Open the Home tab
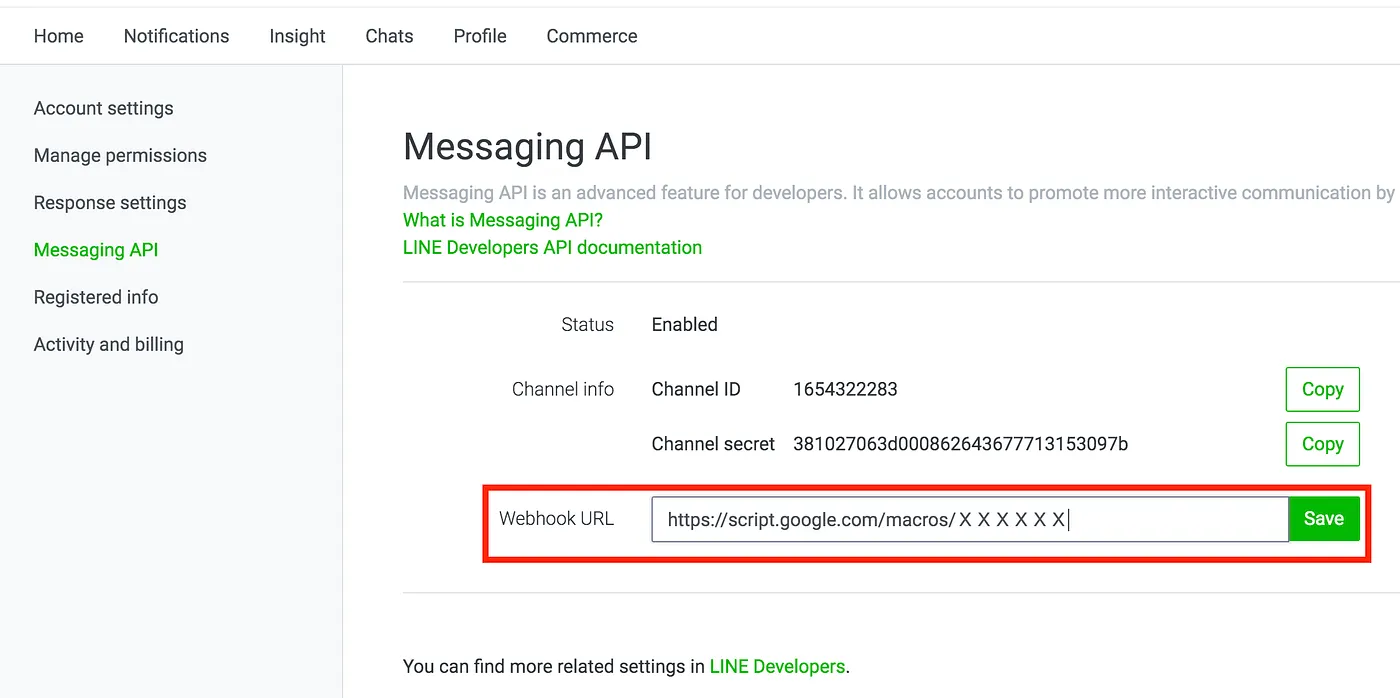1400x698 pixels. pyautogui.click(x=59, y=36)
